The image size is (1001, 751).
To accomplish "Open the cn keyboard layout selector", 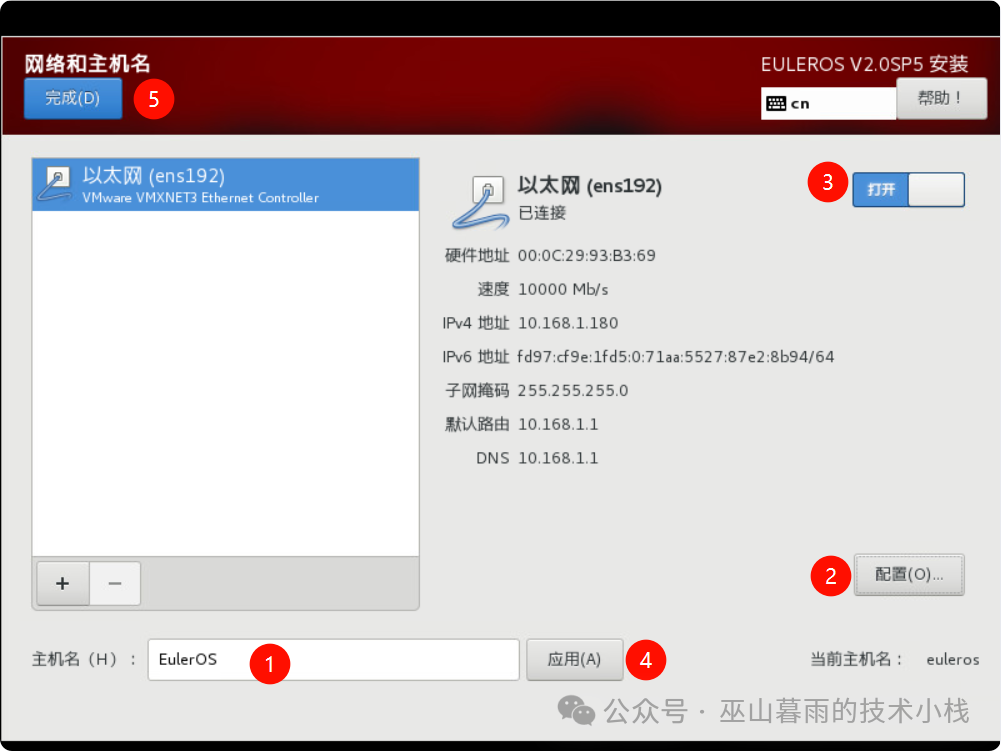I will [828, 103].
